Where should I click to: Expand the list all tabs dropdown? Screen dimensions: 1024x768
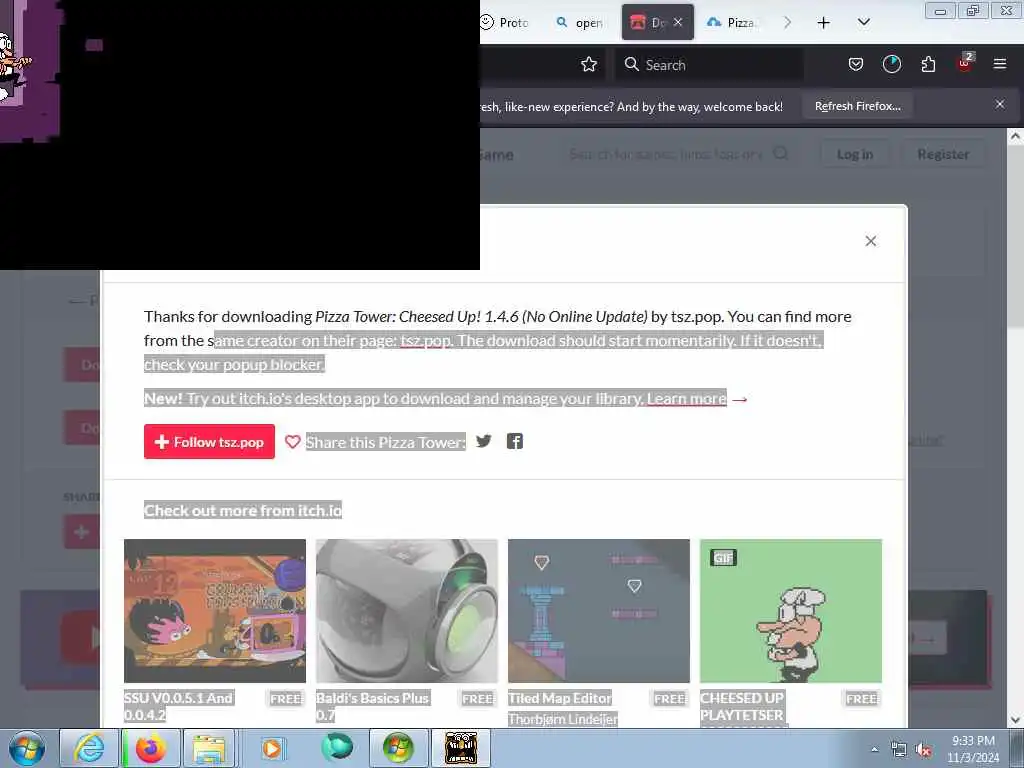click(863, 22)
